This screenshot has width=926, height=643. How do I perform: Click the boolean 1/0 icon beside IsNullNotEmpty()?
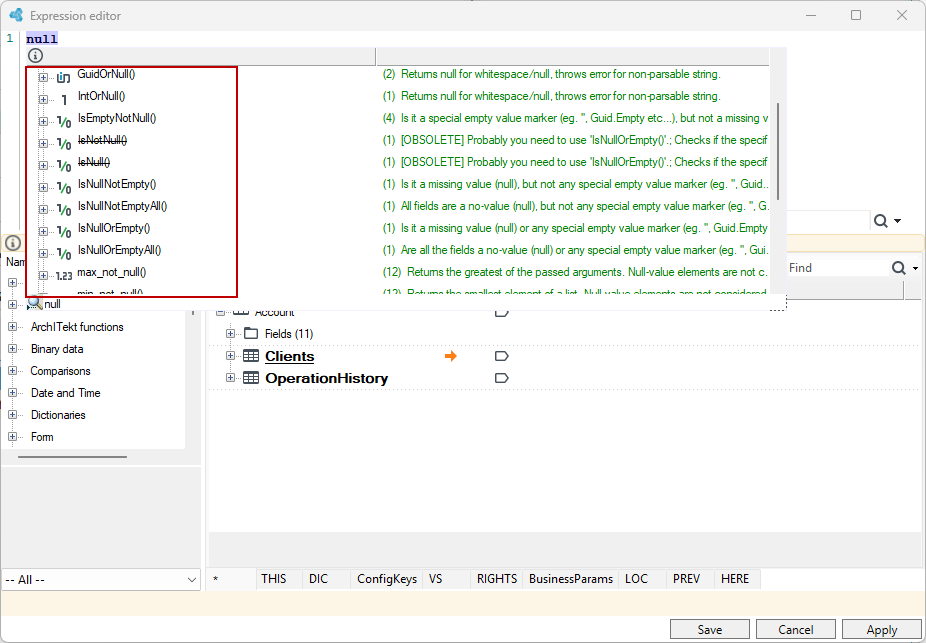[x=64, y=188]
